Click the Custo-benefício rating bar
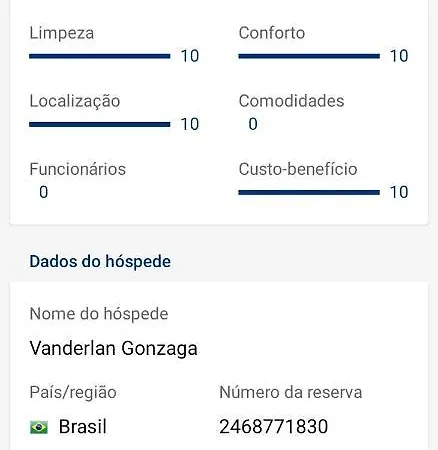Screen dimensions: 438x450 [309, 193]
